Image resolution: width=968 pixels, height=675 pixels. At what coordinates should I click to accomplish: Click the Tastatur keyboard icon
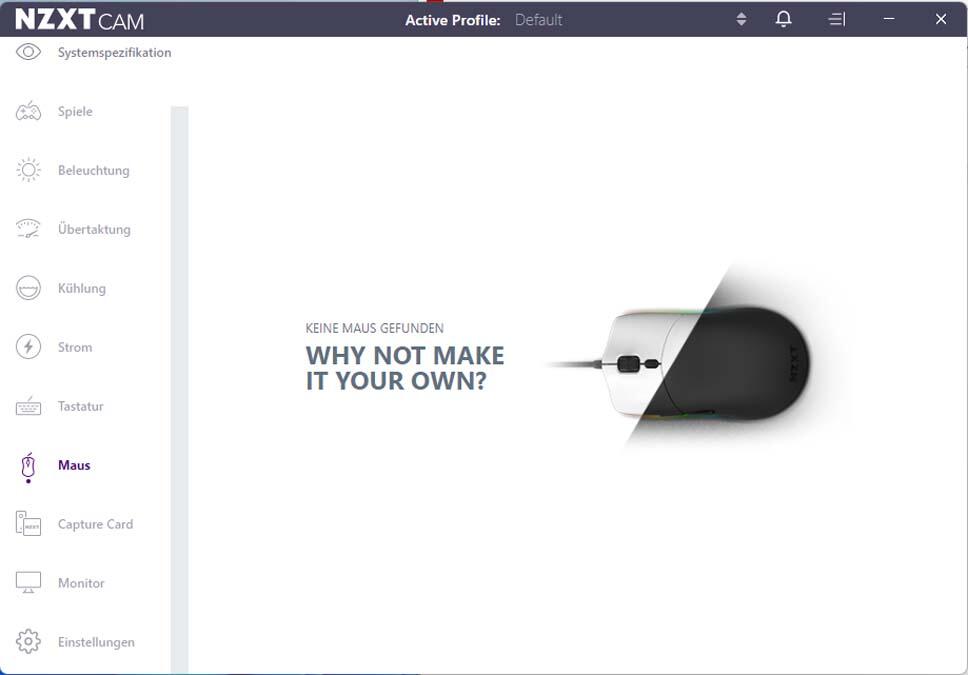[28, 406]
